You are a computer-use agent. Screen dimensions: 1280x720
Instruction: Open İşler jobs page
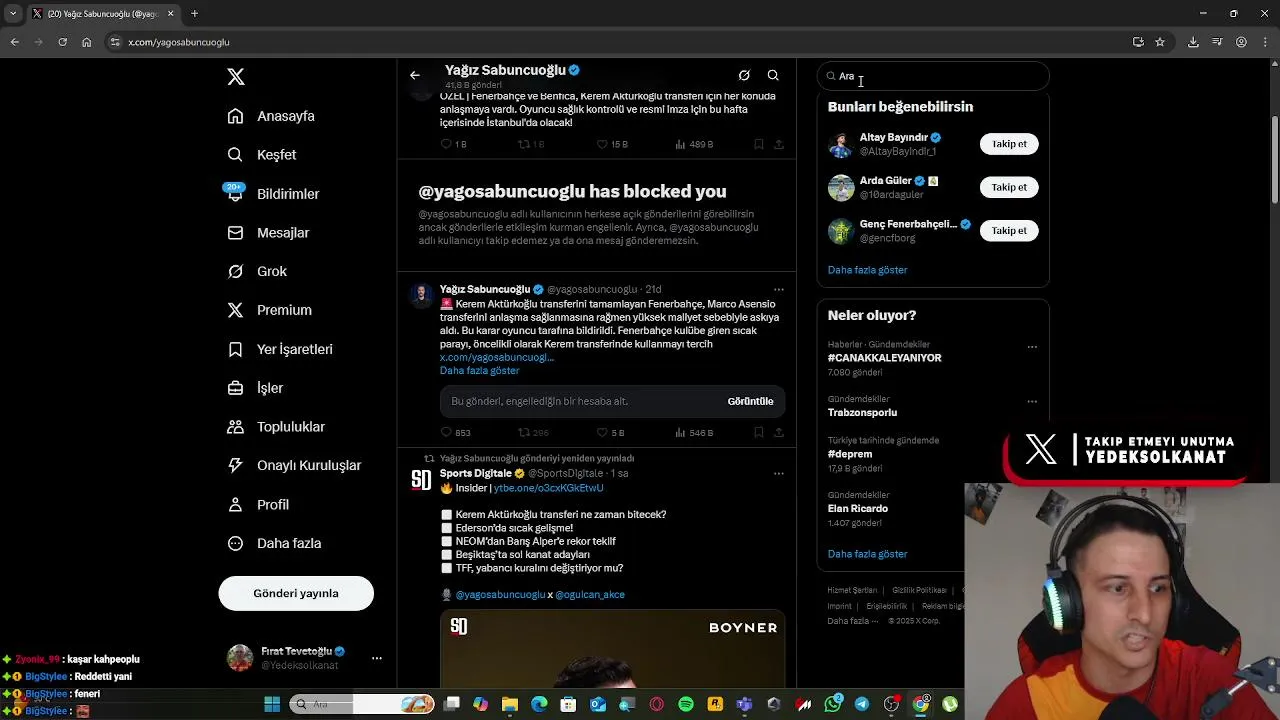point(255,388)
